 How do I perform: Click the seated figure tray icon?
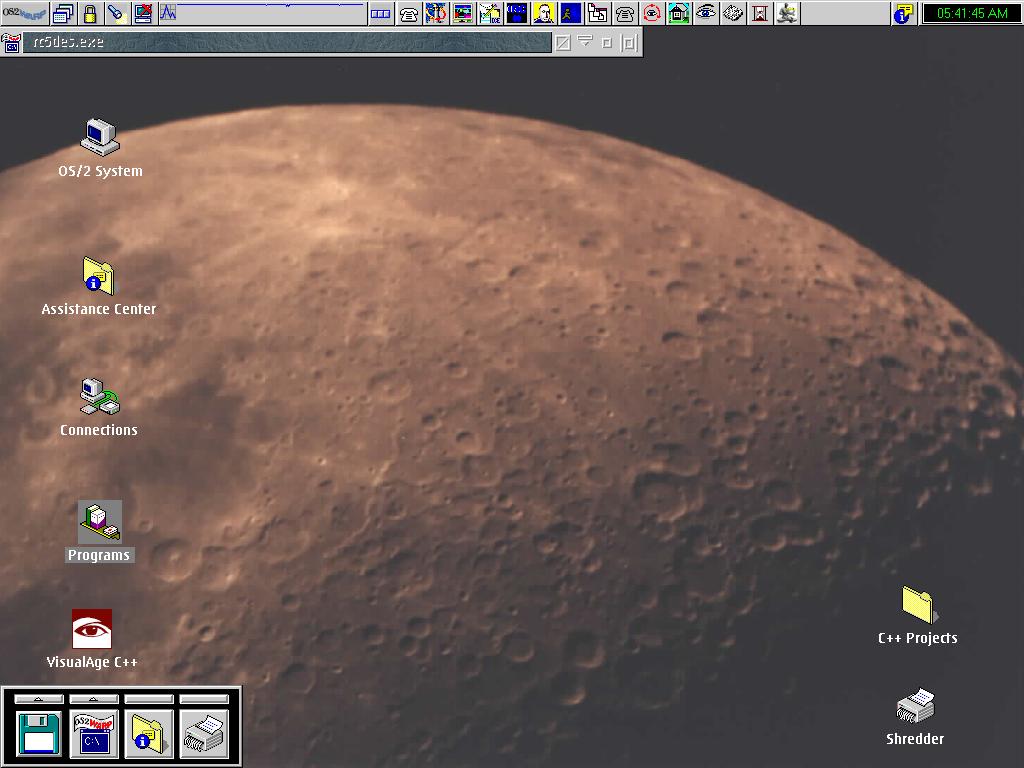[x=787, y=13]
